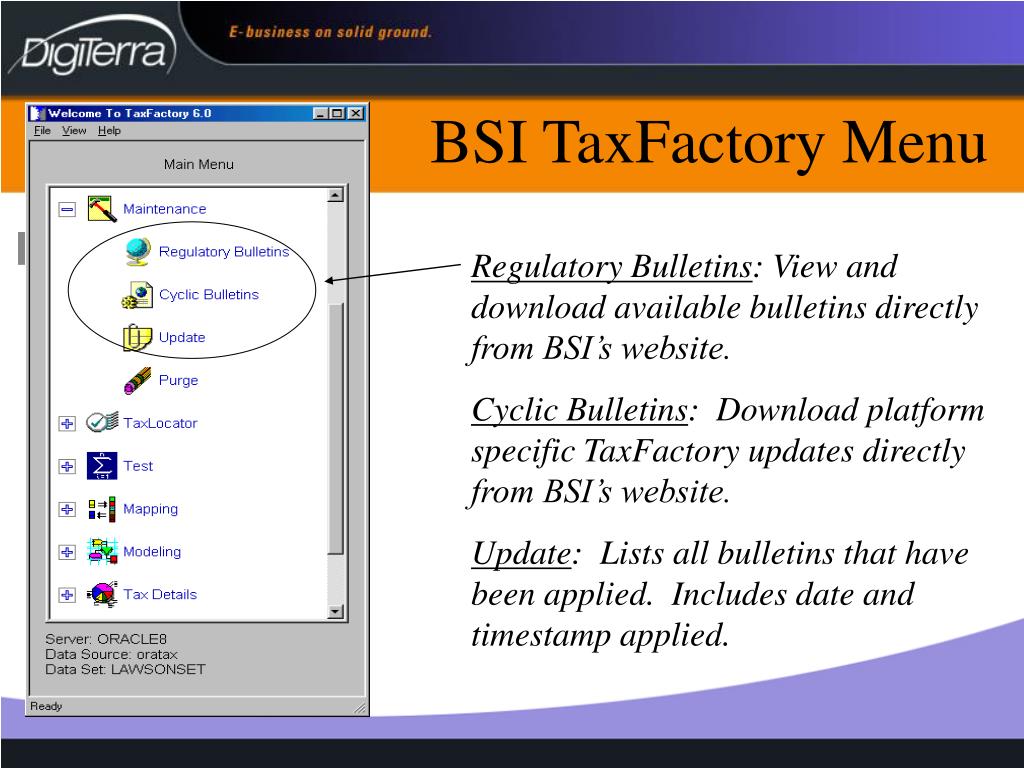This screenshot has width=1024, height=768.
Task: Click the Server: ORACLE8 text
Action: click(106, 639)
